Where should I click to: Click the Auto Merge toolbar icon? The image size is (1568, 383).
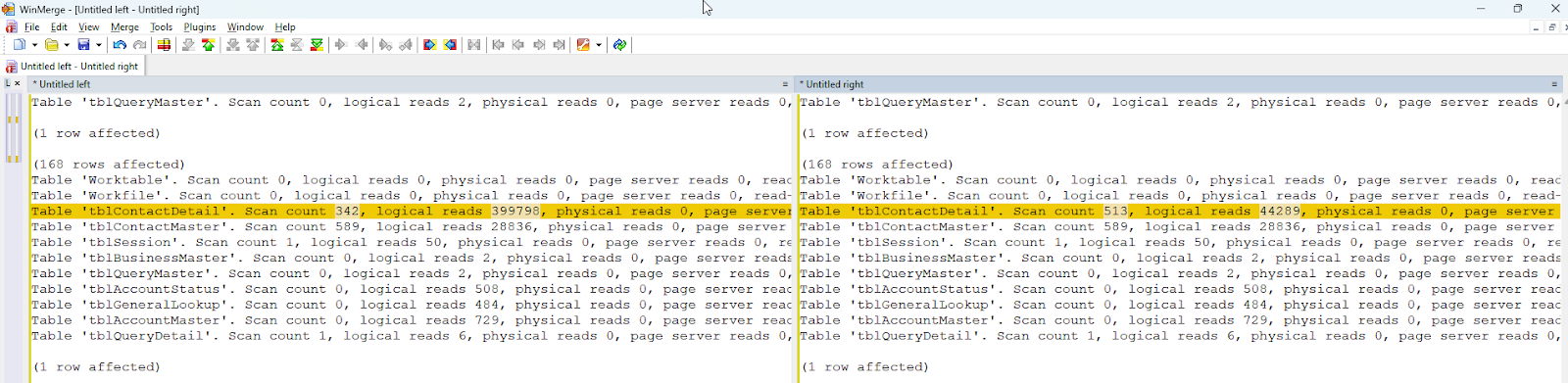[473, 45]
